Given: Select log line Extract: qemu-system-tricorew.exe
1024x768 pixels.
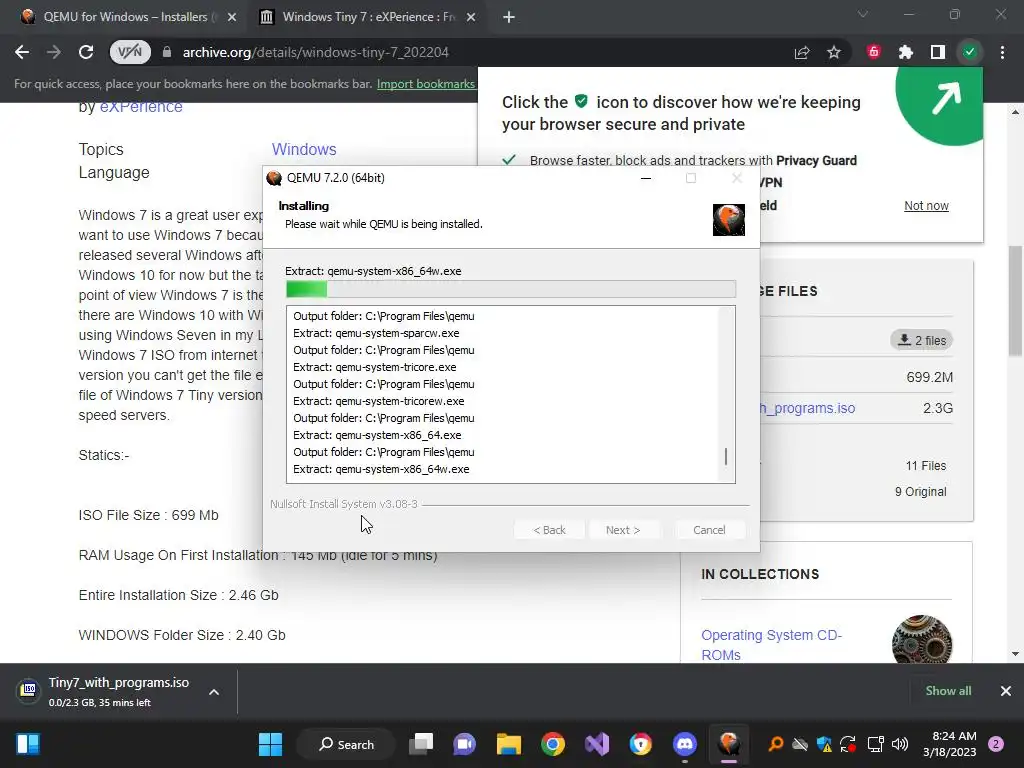Looking at the screenshot, I should pos(379,401).
